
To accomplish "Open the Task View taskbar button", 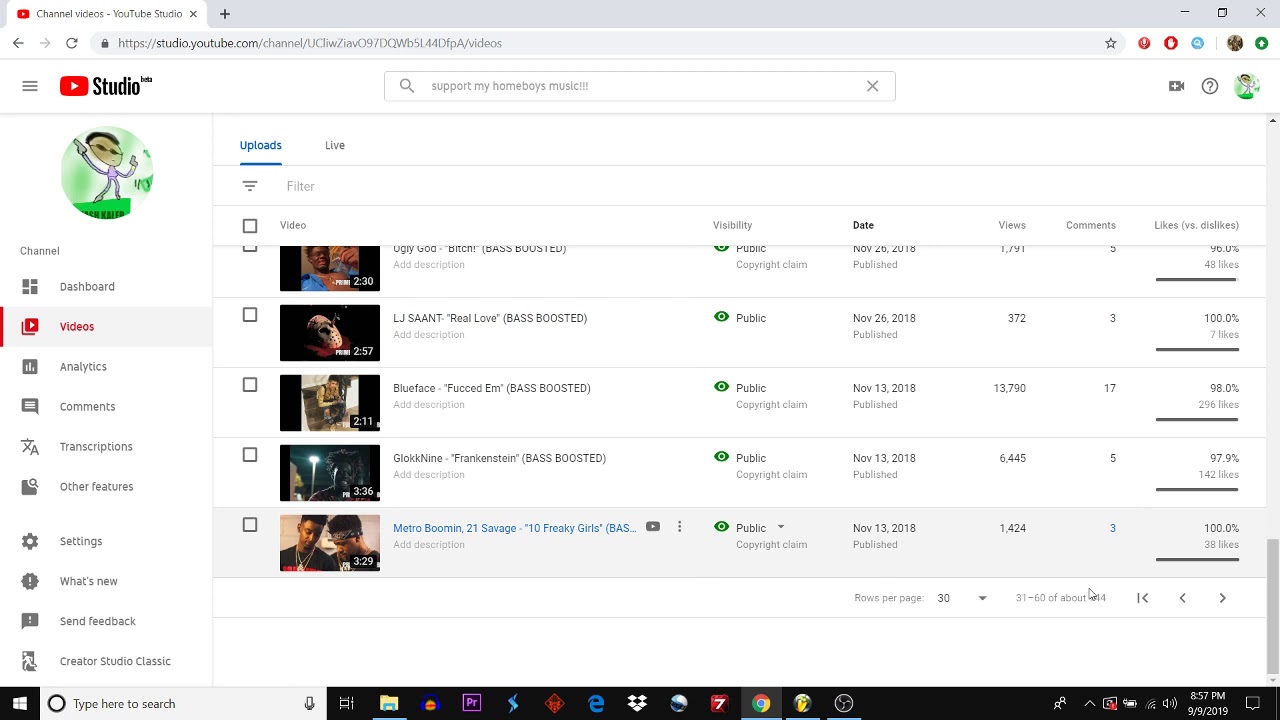I will click(x=346, y=704).
